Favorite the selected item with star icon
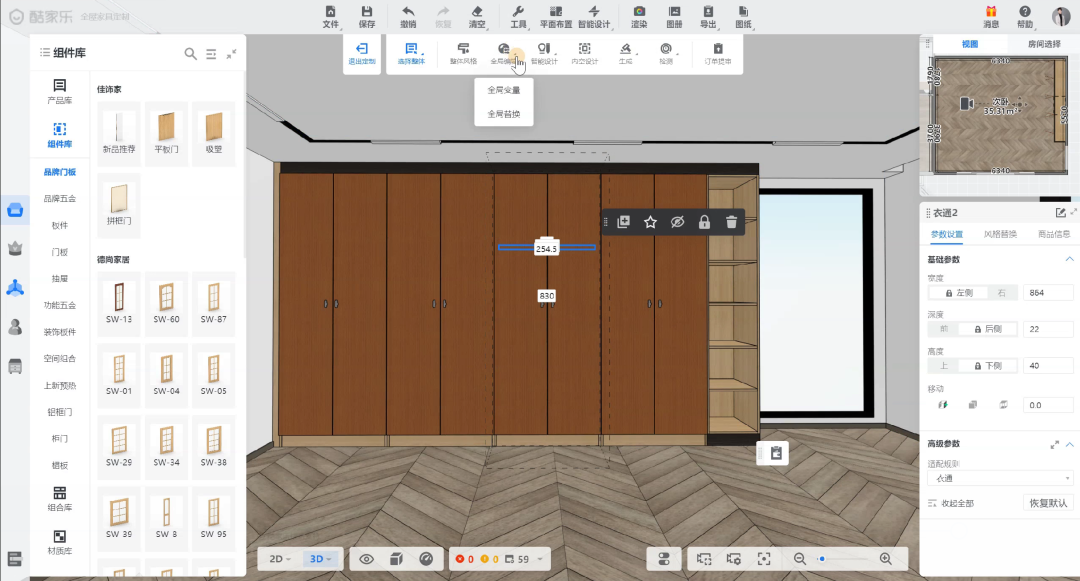1080x581 pixels. 650,222
